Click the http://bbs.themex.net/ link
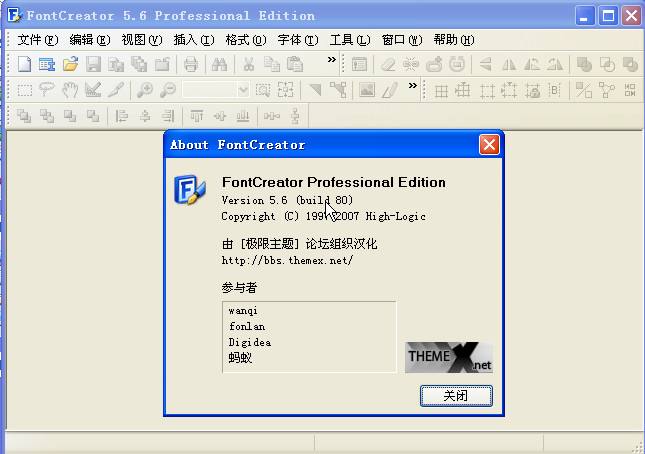The height and width of the screenshot is (454, 645). [287, 260]
